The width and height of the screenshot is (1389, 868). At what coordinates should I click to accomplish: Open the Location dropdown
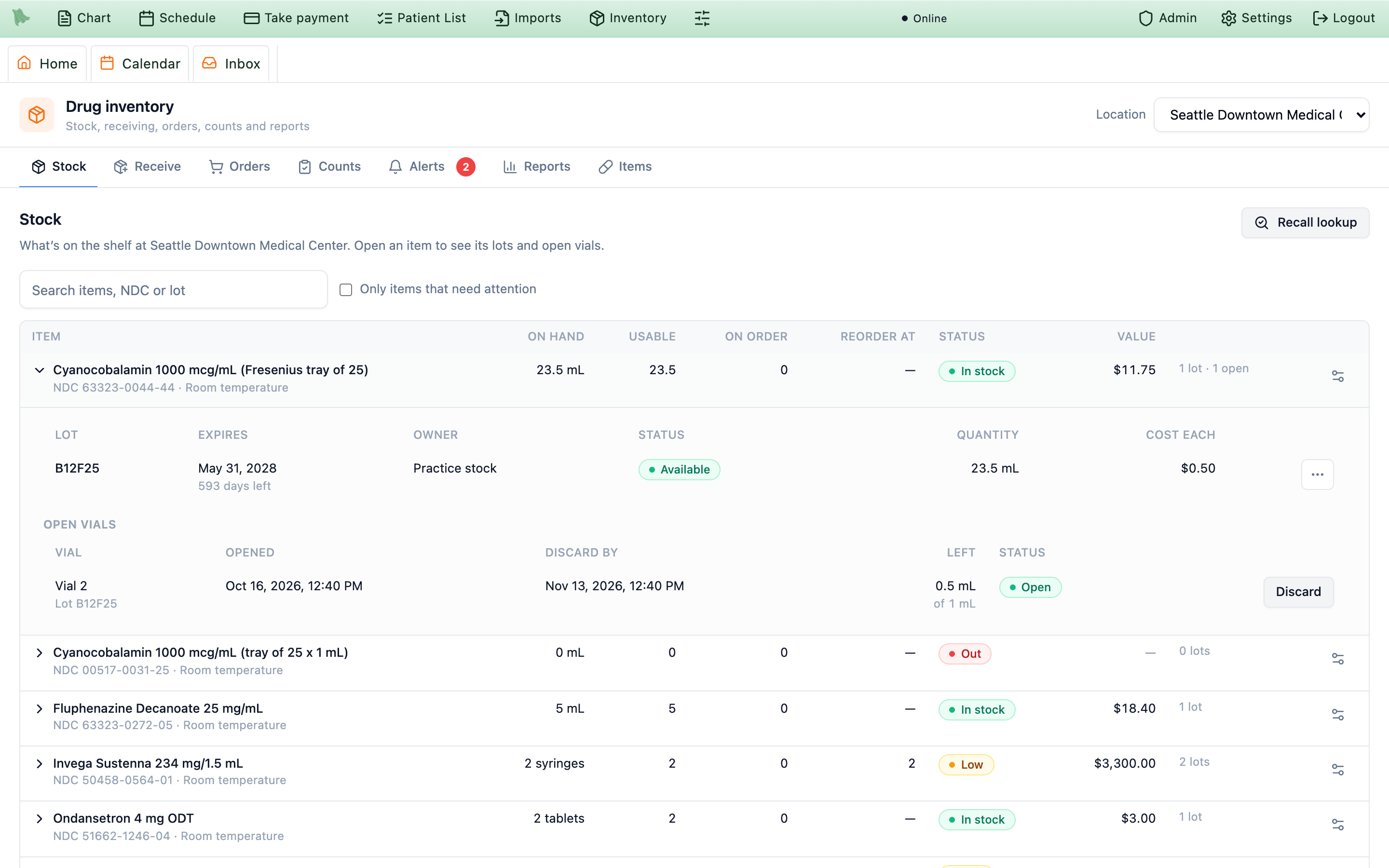1261,115
